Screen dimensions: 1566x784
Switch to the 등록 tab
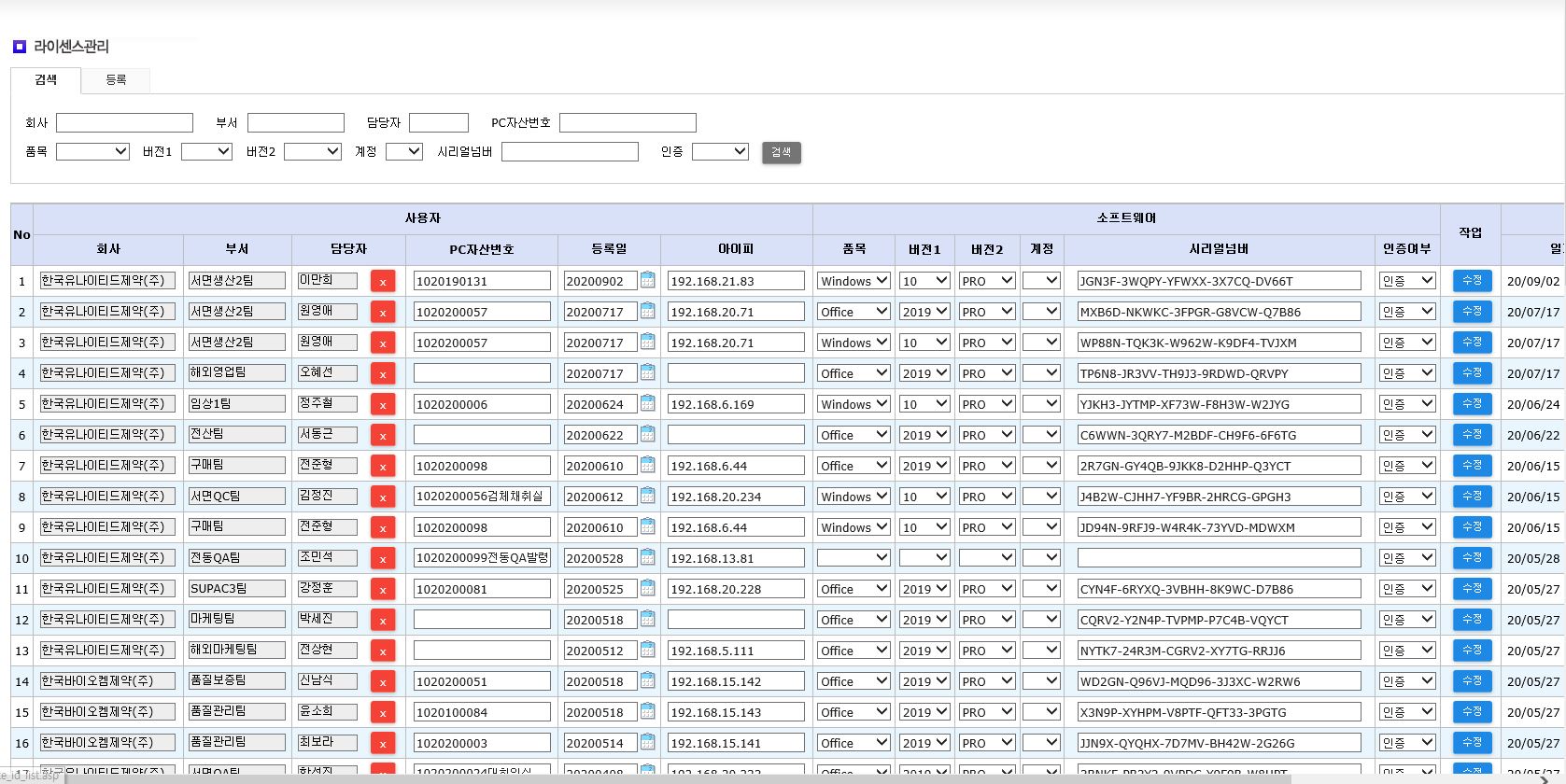point(116,80)
